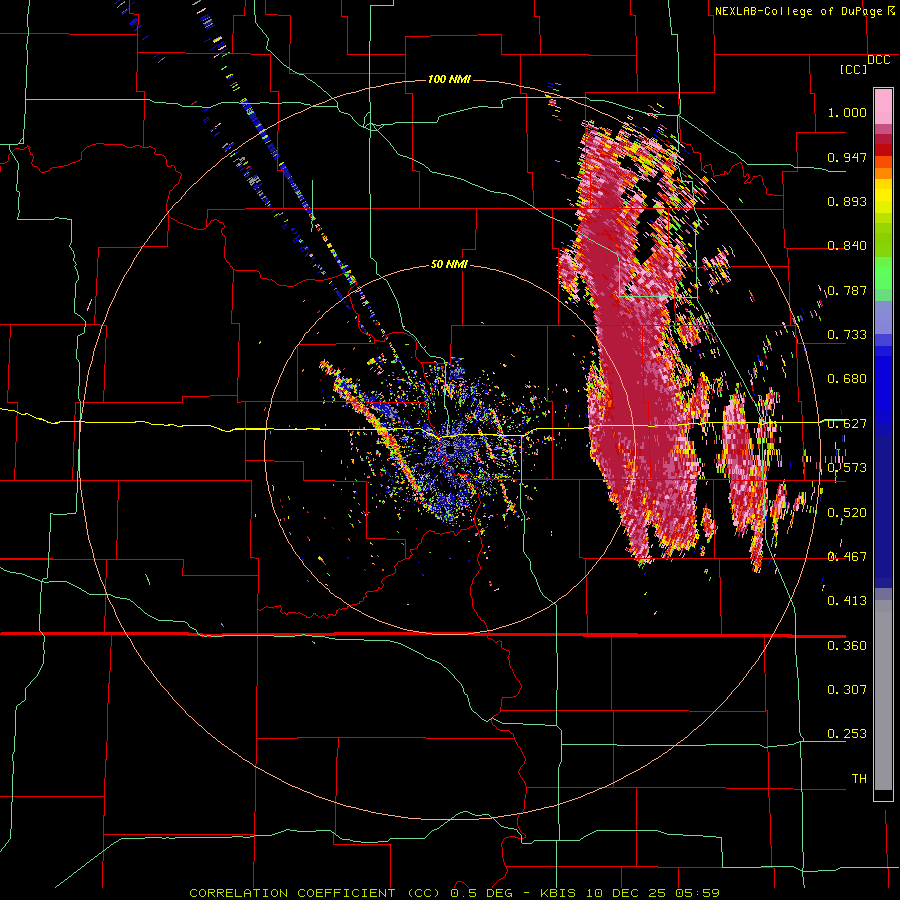Image resolution: width=900 pixels, height=900 pixels.
Task: Select the 0.680 legend value
Action: [x=847, y=379]
